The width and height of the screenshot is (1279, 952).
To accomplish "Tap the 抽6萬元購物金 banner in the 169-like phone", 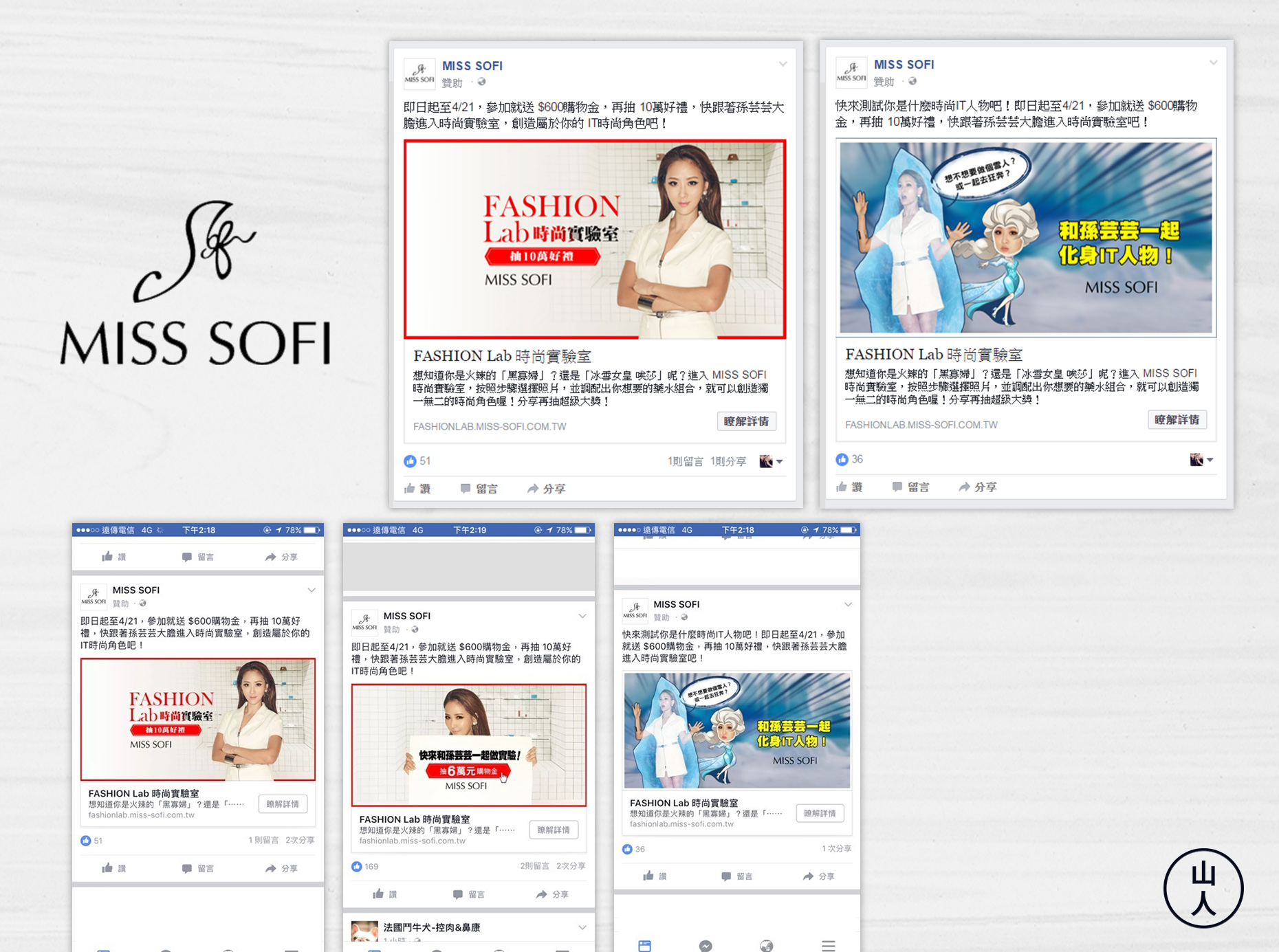I will coord(469,745).
